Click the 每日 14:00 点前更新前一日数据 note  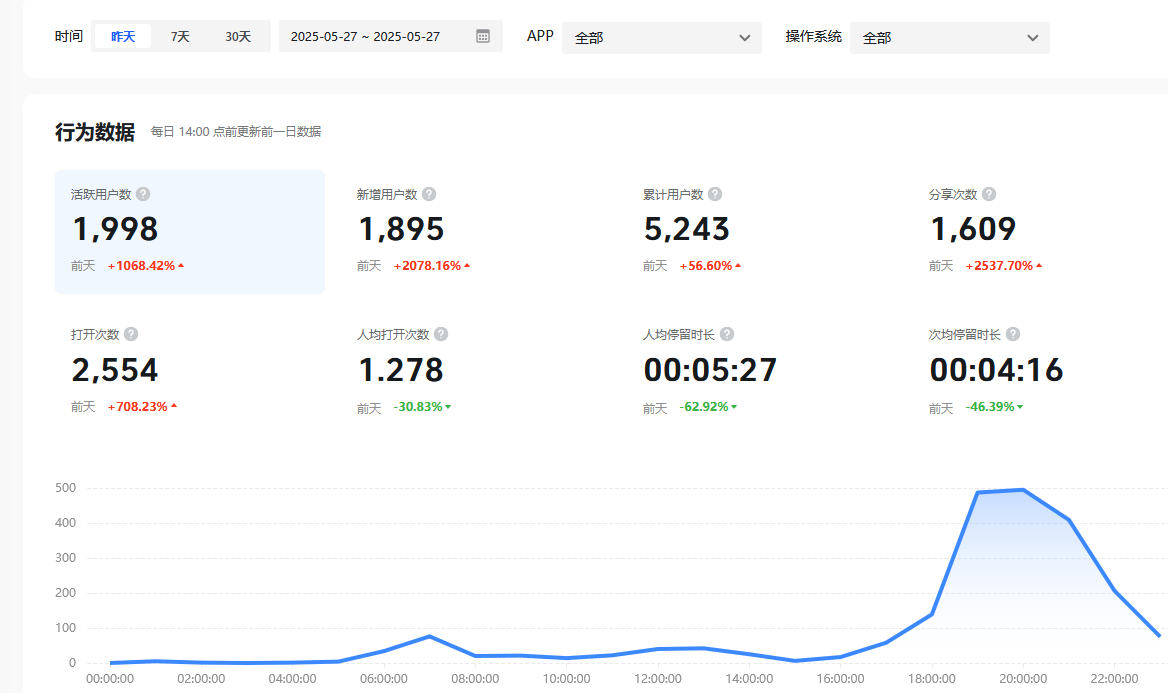coord(235,132)
